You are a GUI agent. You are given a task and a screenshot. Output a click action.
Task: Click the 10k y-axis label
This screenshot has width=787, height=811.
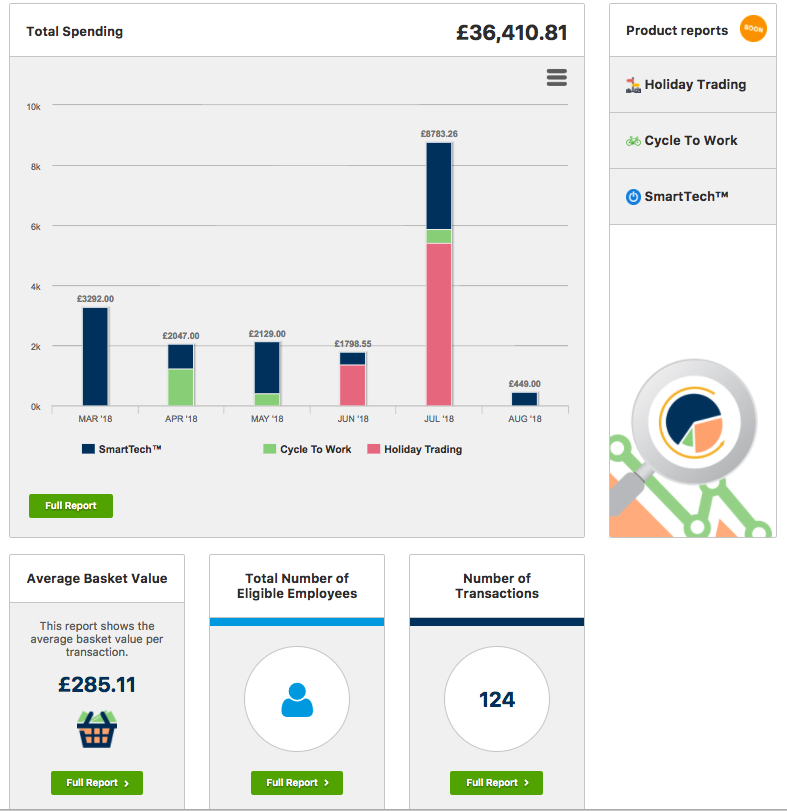pos(34,107)
